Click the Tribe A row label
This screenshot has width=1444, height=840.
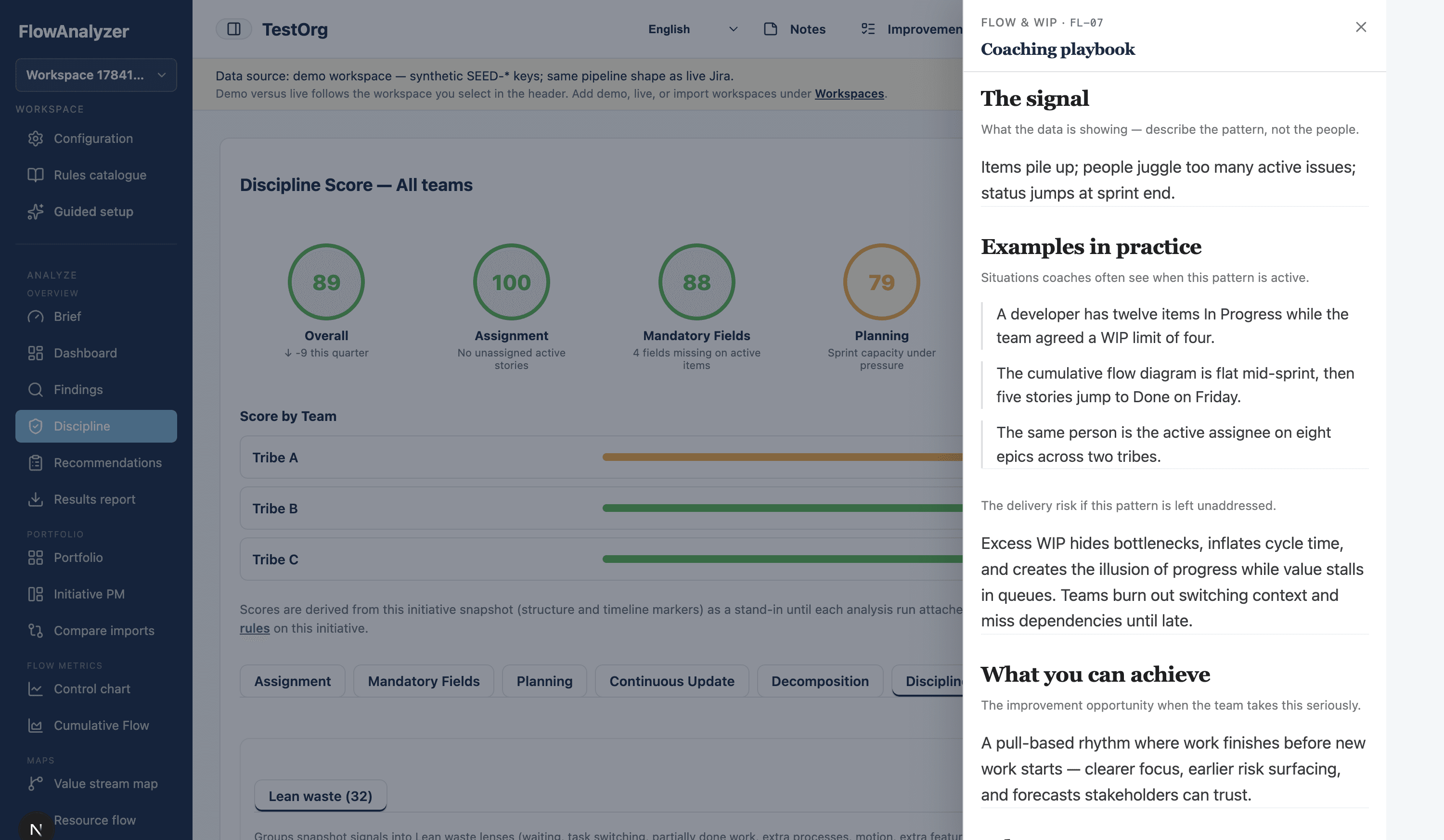click(x=275, y=458)
